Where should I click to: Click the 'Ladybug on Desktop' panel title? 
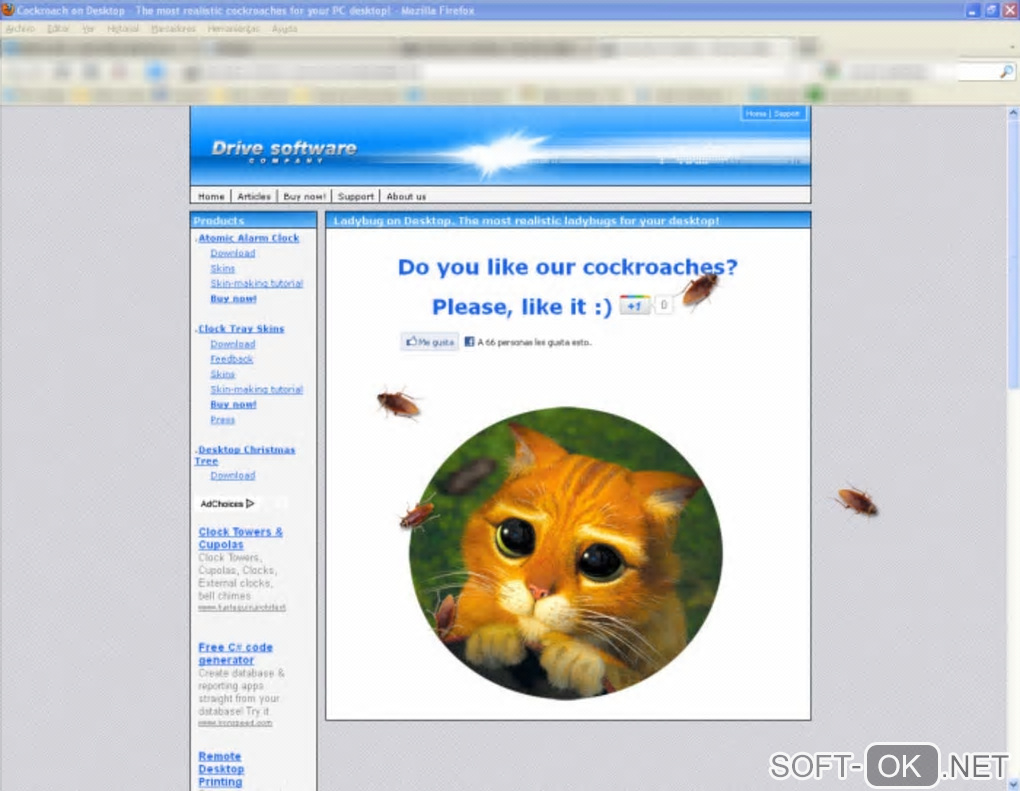[x=526, y=221]
